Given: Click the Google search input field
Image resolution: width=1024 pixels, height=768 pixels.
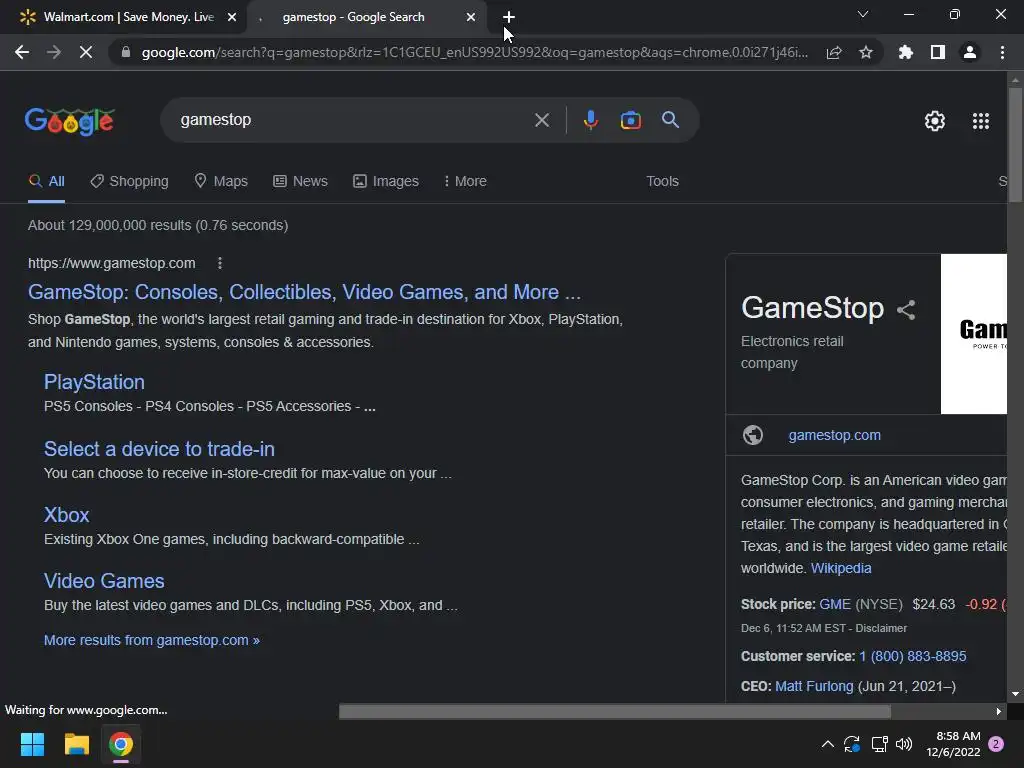Looking at the screenshot, I should pyautogui.click(x=353, y=120).
